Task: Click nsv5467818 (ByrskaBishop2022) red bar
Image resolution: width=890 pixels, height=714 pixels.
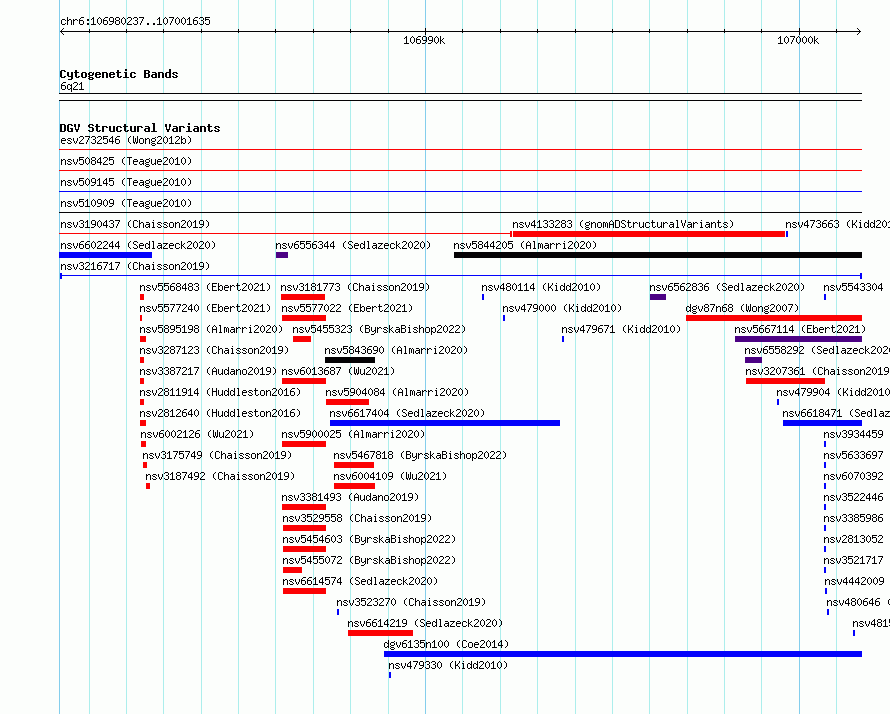Action: click(354, 465)
